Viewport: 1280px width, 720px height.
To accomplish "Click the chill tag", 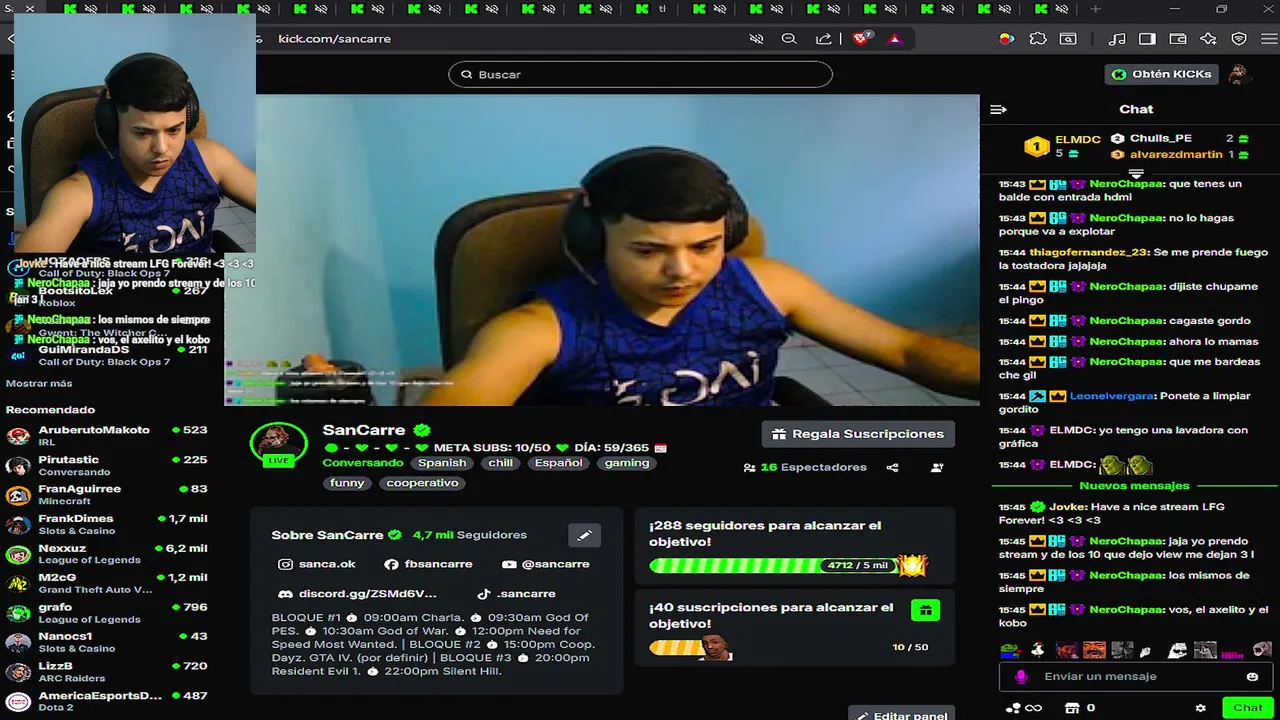I will pyautogui.click(x=500, y=463).
